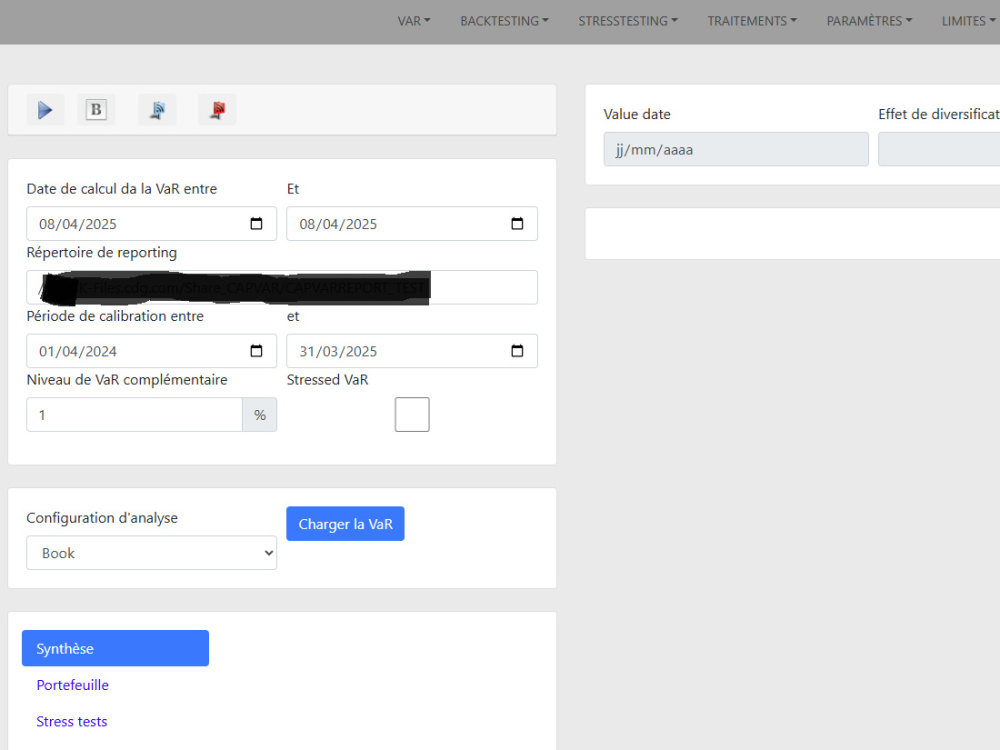Click the percent sign addon
Image resolution: width=1000 pixels, height=750 pixels.
260,415
